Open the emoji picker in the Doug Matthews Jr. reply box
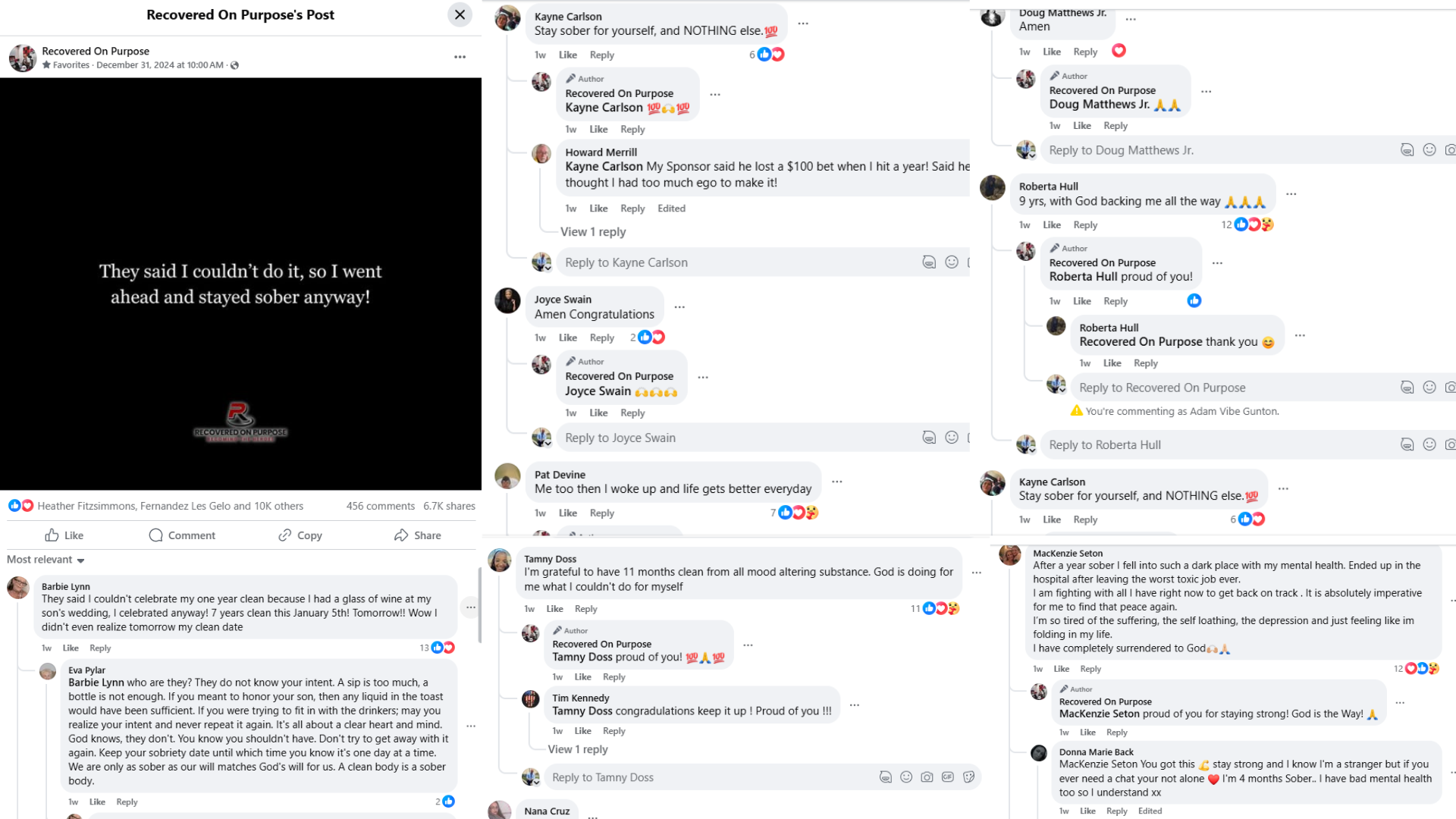This screenshot has width=1456, height=819. 1429,149
